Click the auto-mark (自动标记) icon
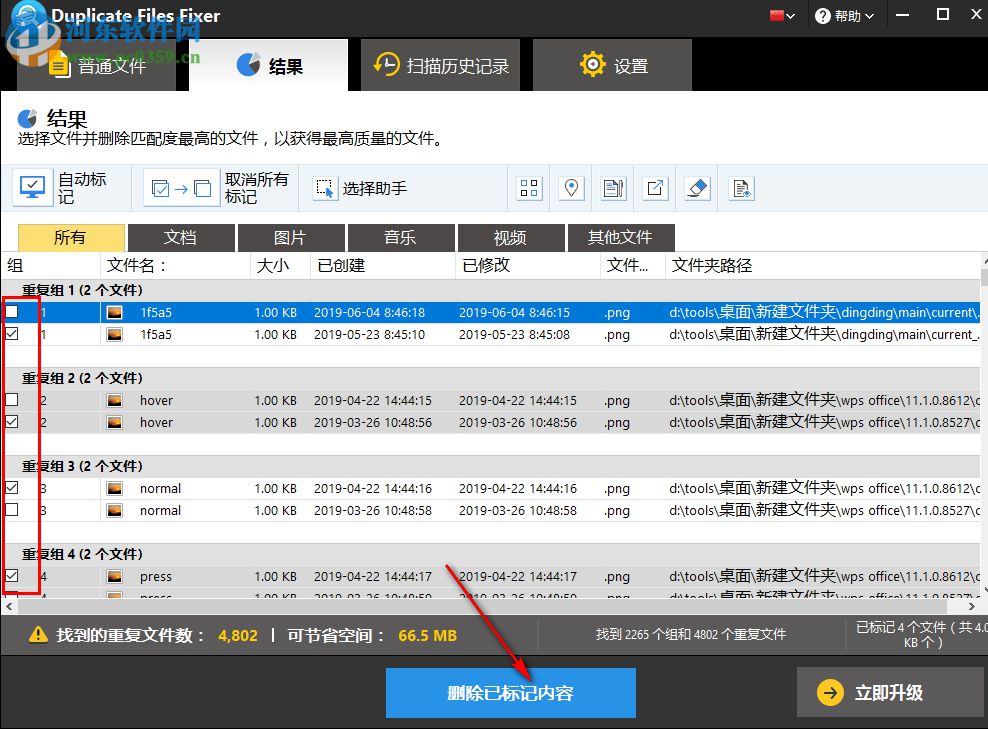Viewport: 988px width, 729px height. click(x=33, y=187)
